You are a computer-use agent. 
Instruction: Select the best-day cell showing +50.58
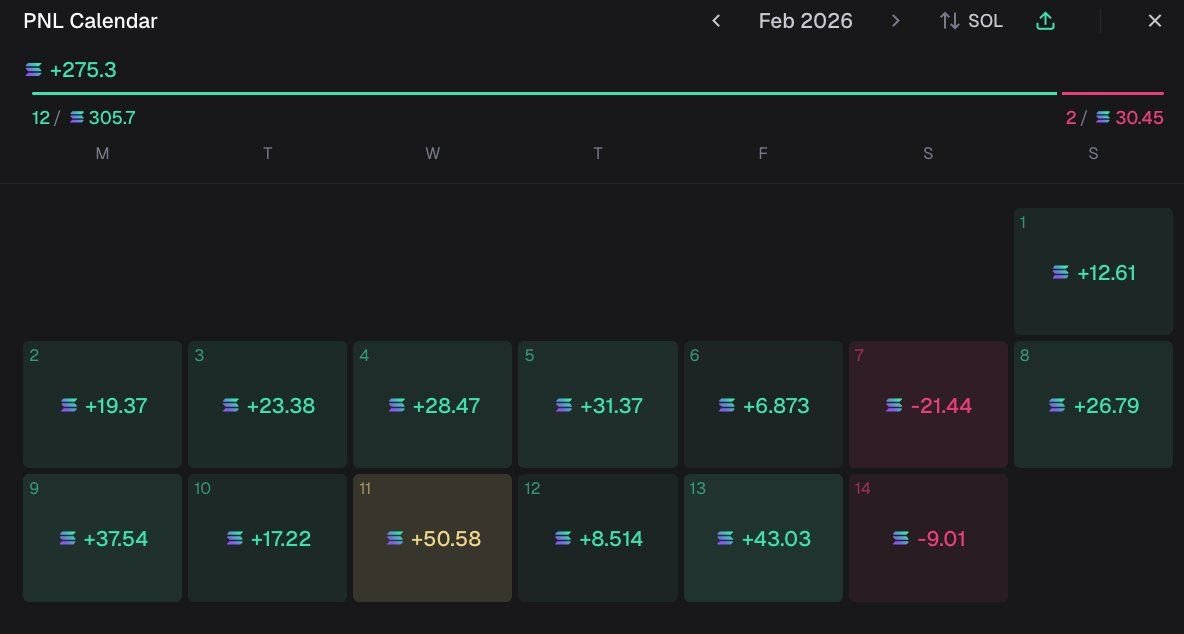tap(432, 537)
